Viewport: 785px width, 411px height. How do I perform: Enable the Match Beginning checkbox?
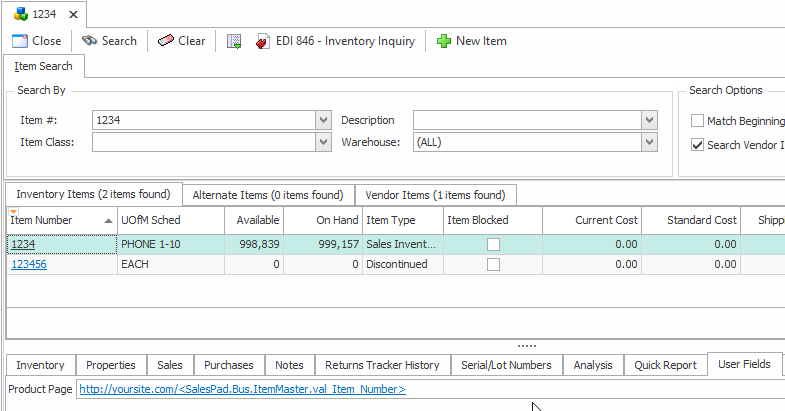coord(698,121)
